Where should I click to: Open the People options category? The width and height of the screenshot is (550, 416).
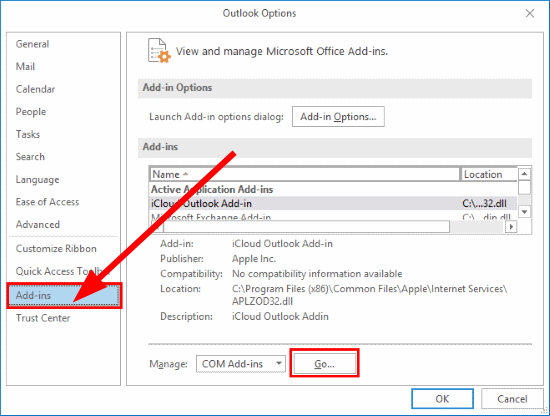pyautogui.click(x=31, y=112)
